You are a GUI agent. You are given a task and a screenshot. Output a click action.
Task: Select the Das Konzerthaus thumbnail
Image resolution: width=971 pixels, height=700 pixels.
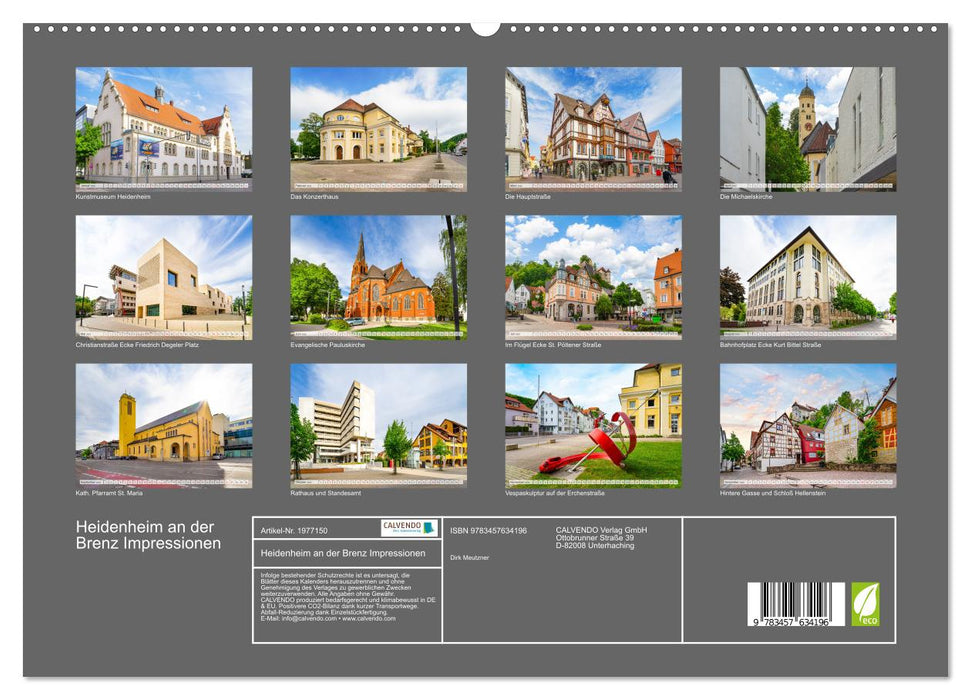tap(378, 128)
